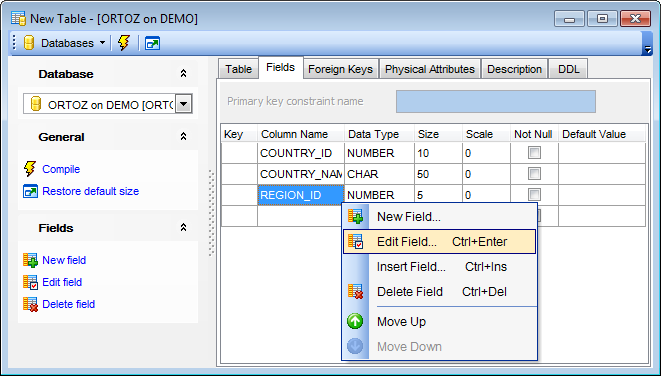The image size is (661, 376).
Task: Click the New Field icon in context menu
Action: click(x=355, y=216)
